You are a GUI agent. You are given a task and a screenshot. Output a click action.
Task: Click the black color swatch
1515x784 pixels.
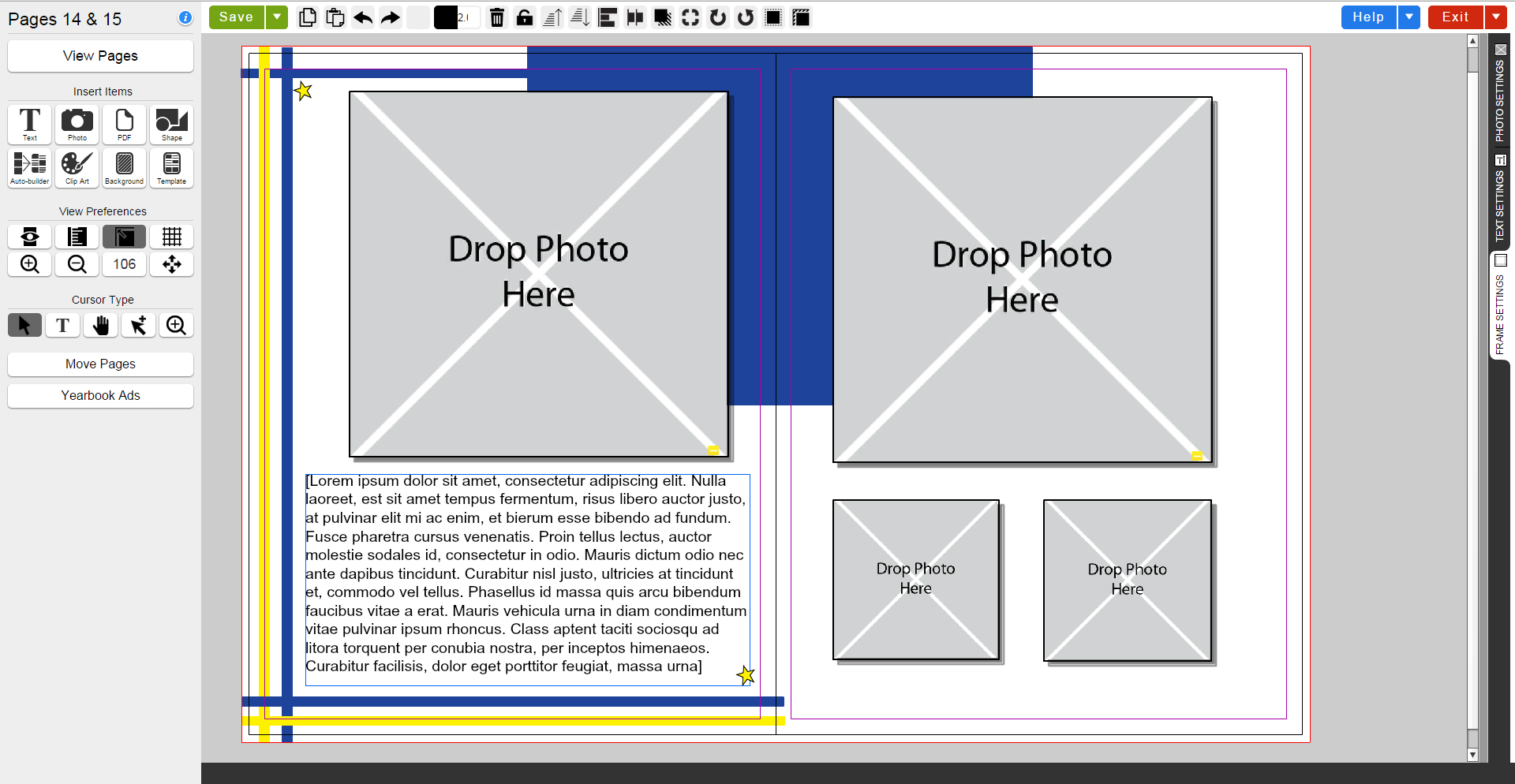pyautogui.click(x=446, y=17)
